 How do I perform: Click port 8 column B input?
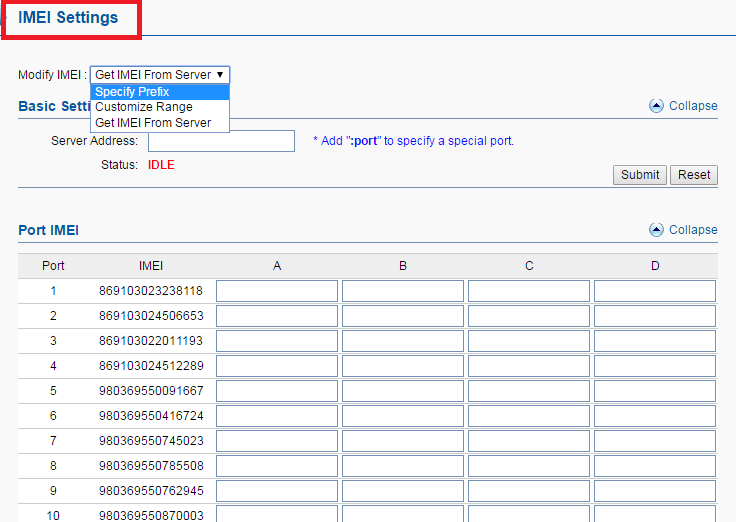tap(403, 466)
